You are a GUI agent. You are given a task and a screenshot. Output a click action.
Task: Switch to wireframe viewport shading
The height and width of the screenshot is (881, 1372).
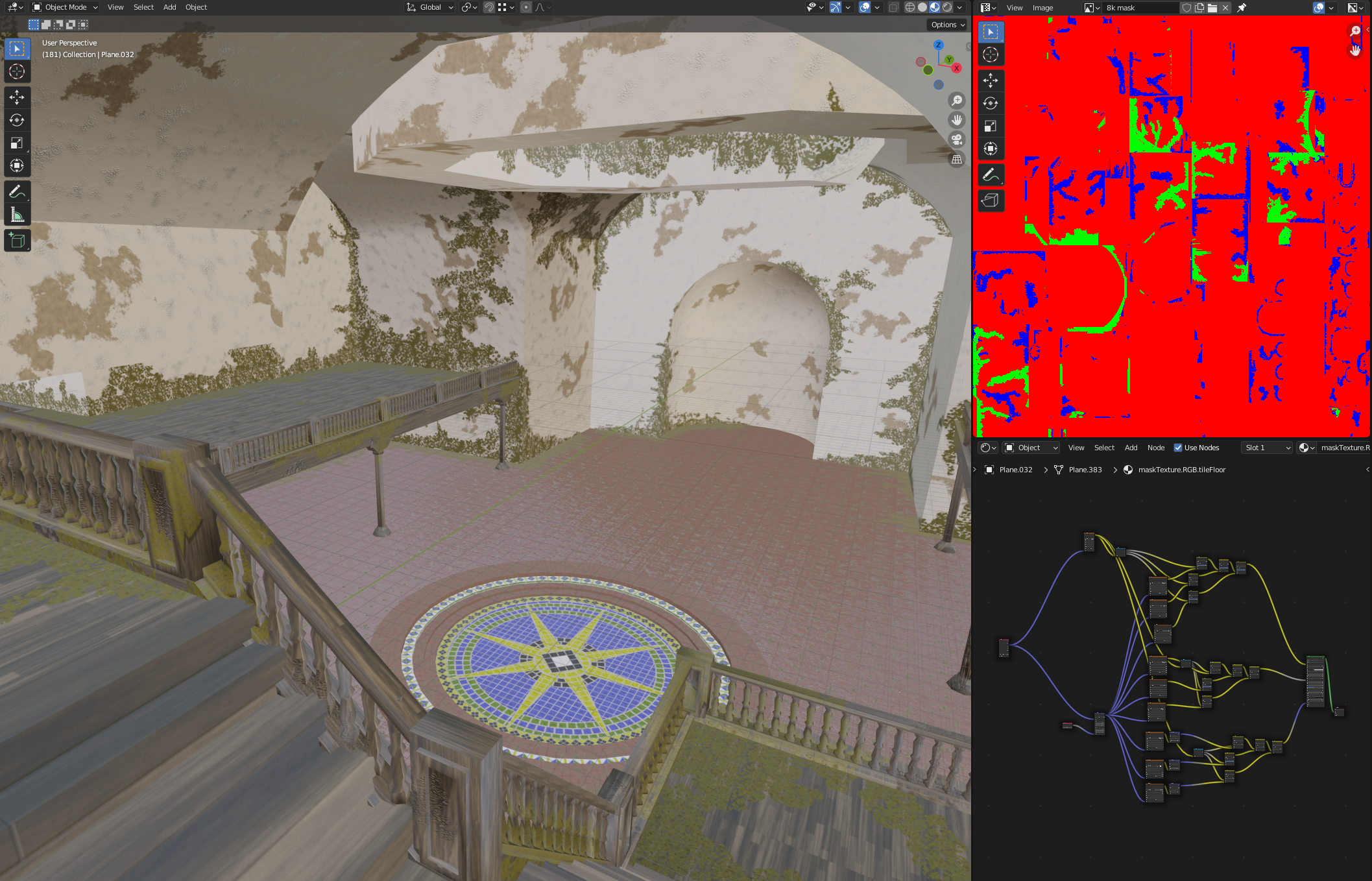click(x=910, y=7)
